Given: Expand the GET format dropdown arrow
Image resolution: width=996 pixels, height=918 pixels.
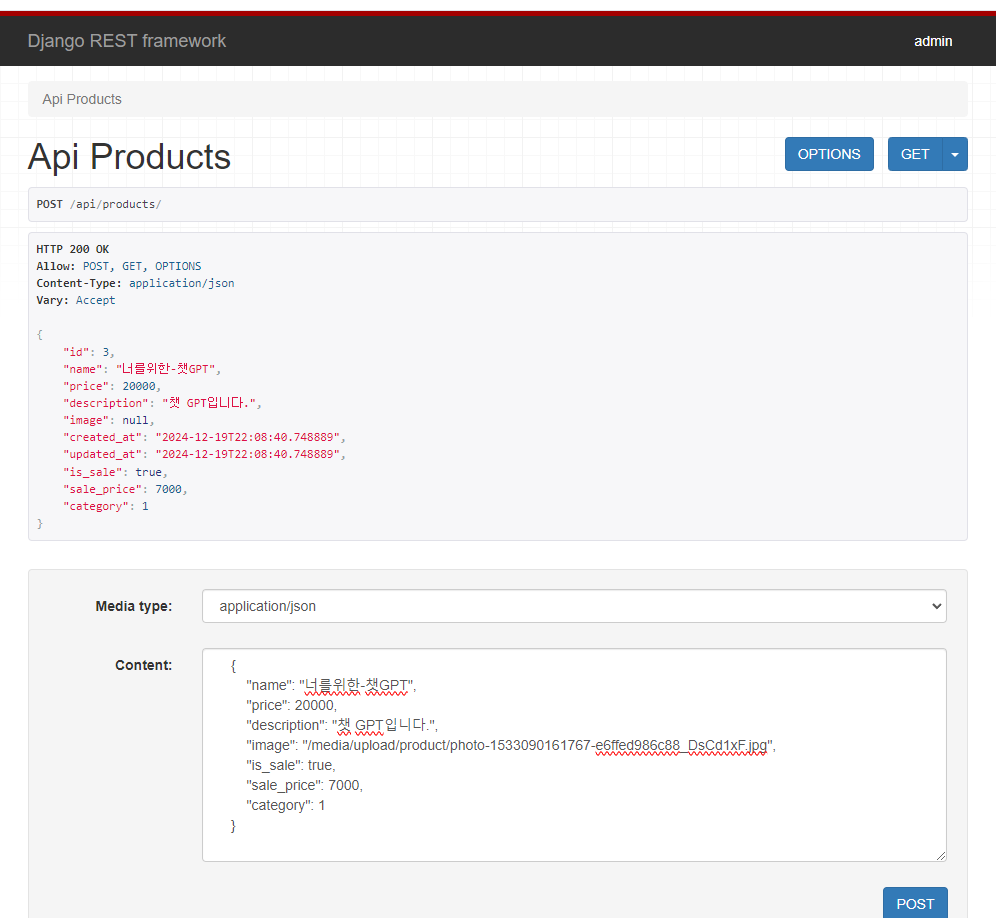Looking at the screenshot, I should [955, 154].
